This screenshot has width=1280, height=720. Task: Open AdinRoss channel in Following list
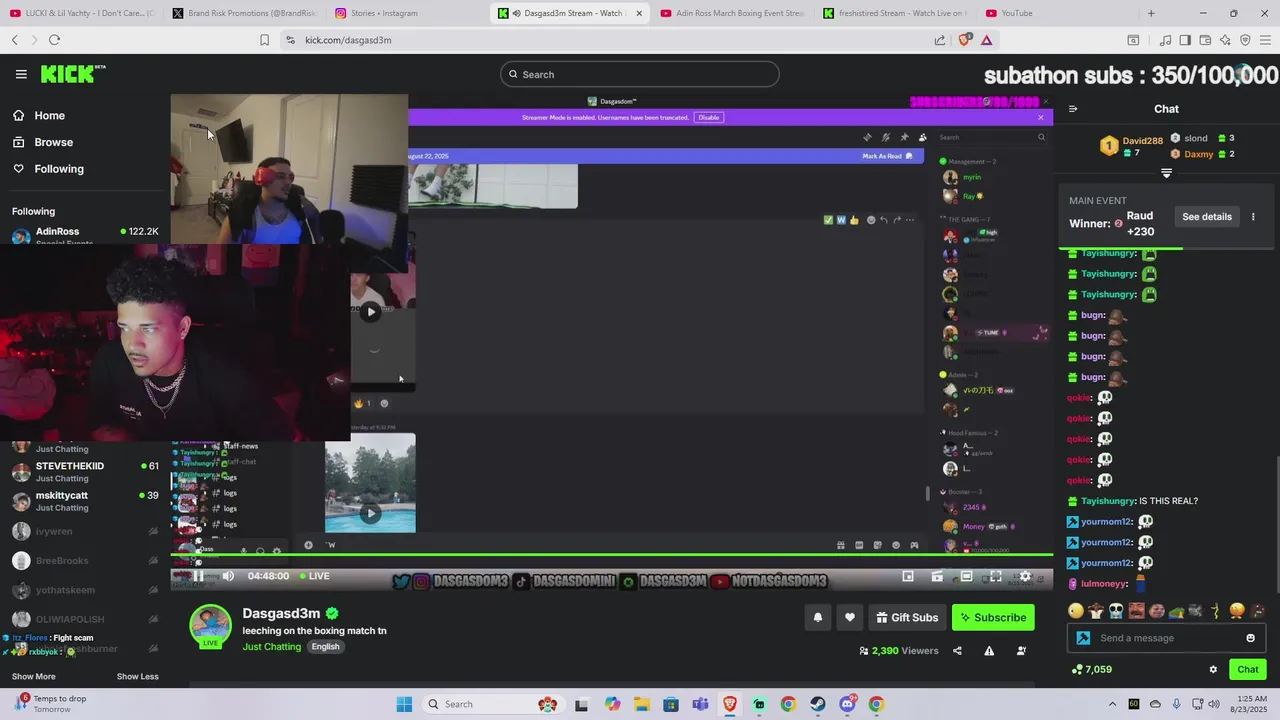85,236
